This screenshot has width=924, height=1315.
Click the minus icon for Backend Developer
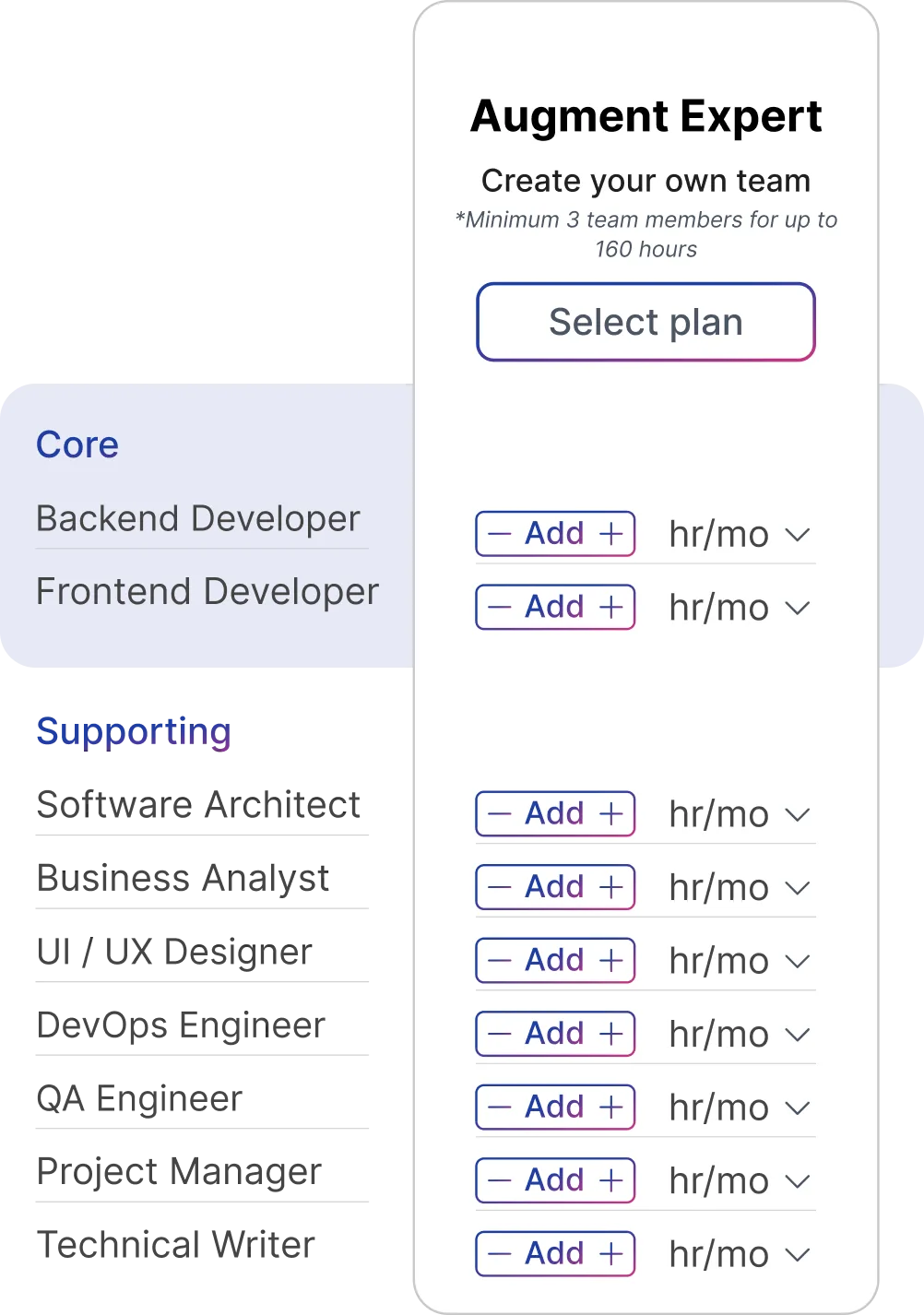point(499,534)
